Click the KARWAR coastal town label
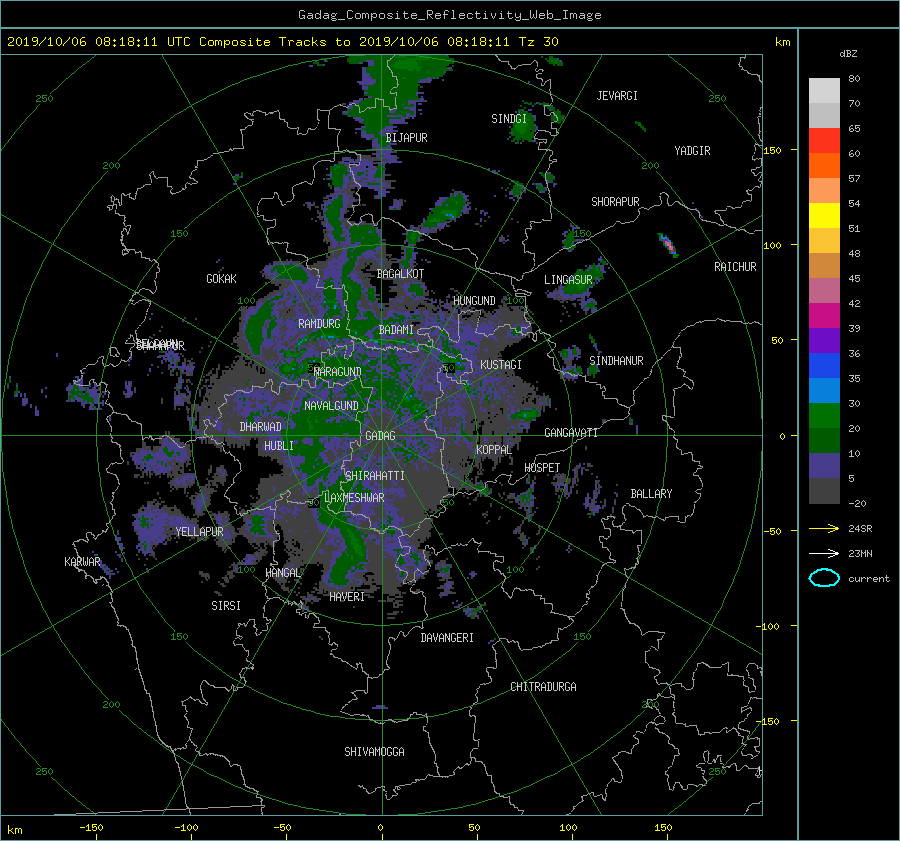 click(83, 561)
